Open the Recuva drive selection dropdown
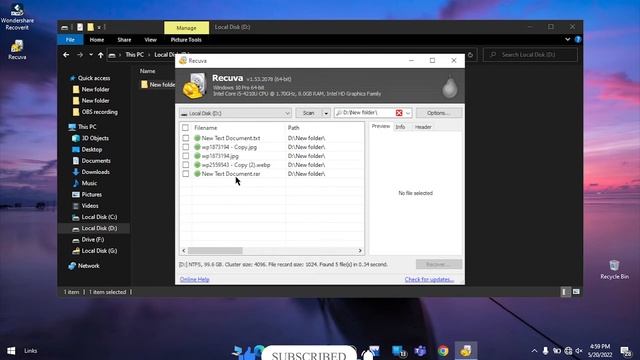This screenshot has height=360, width=640. pyautogui.click(x=236, y=113)
